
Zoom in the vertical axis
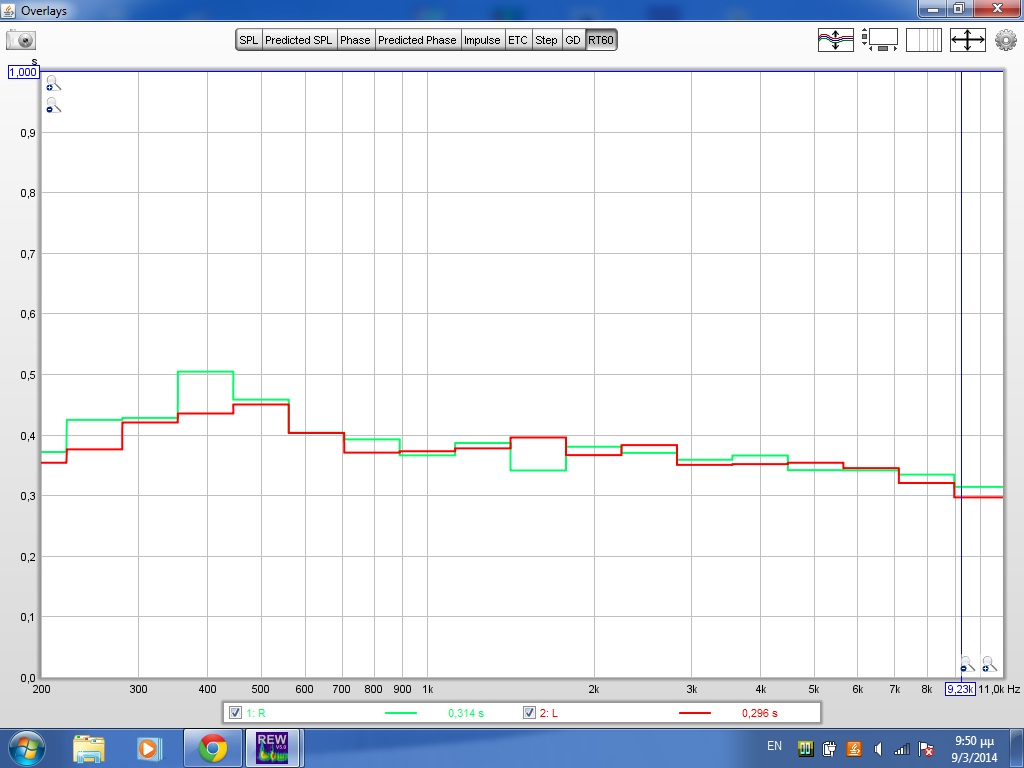53,85
